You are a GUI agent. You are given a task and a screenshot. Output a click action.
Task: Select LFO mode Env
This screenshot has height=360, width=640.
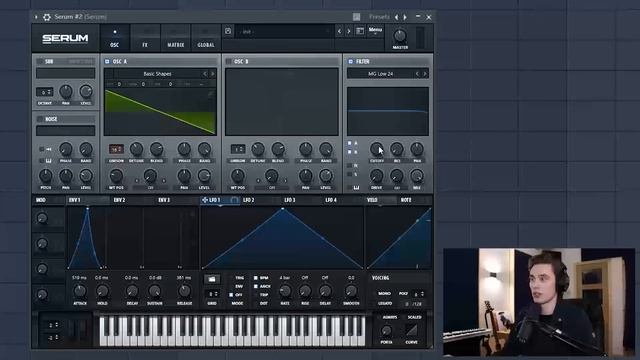(x=240, y=287)
